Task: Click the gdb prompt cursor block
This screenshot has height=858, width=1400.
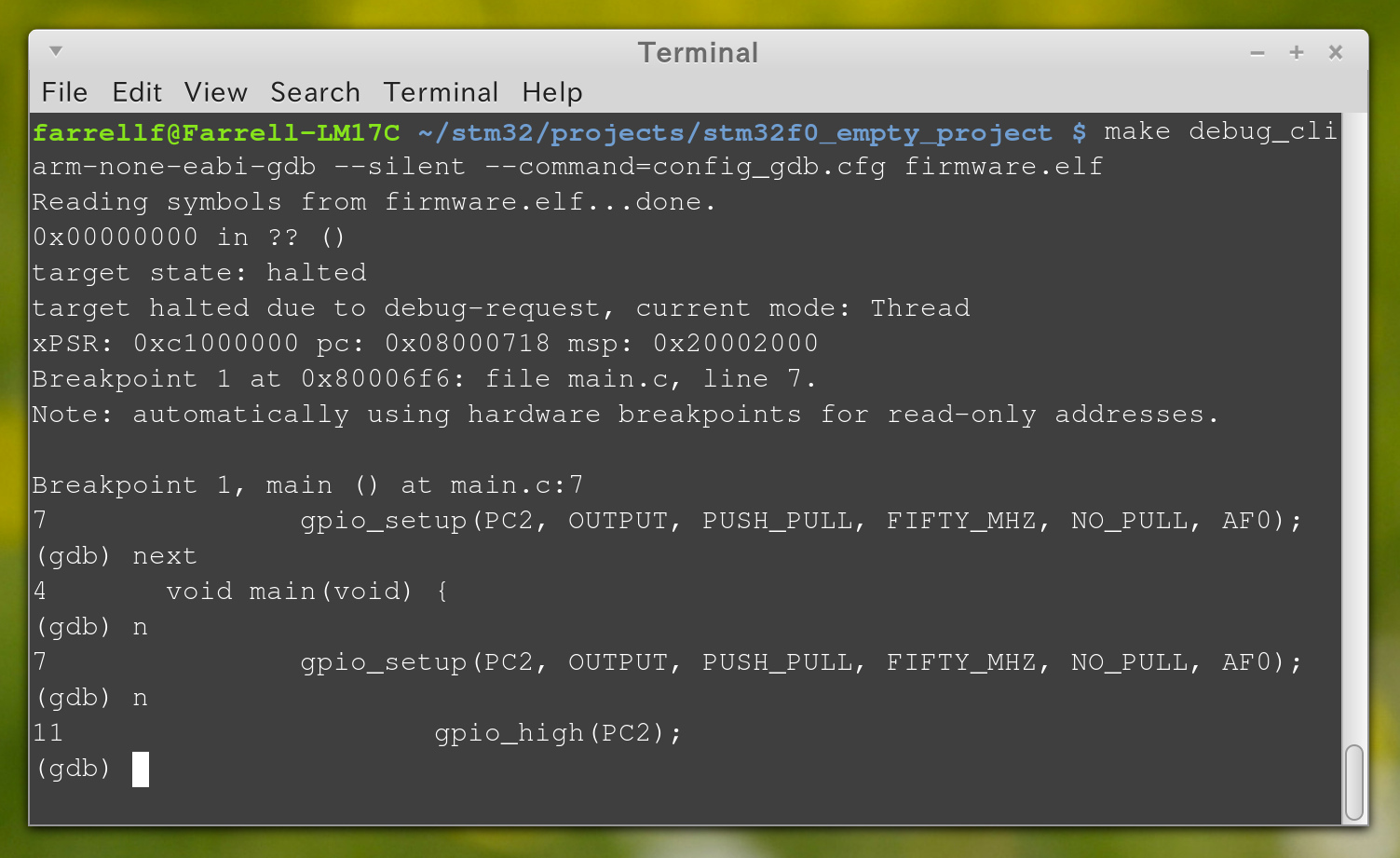Action: click(141, 769)
